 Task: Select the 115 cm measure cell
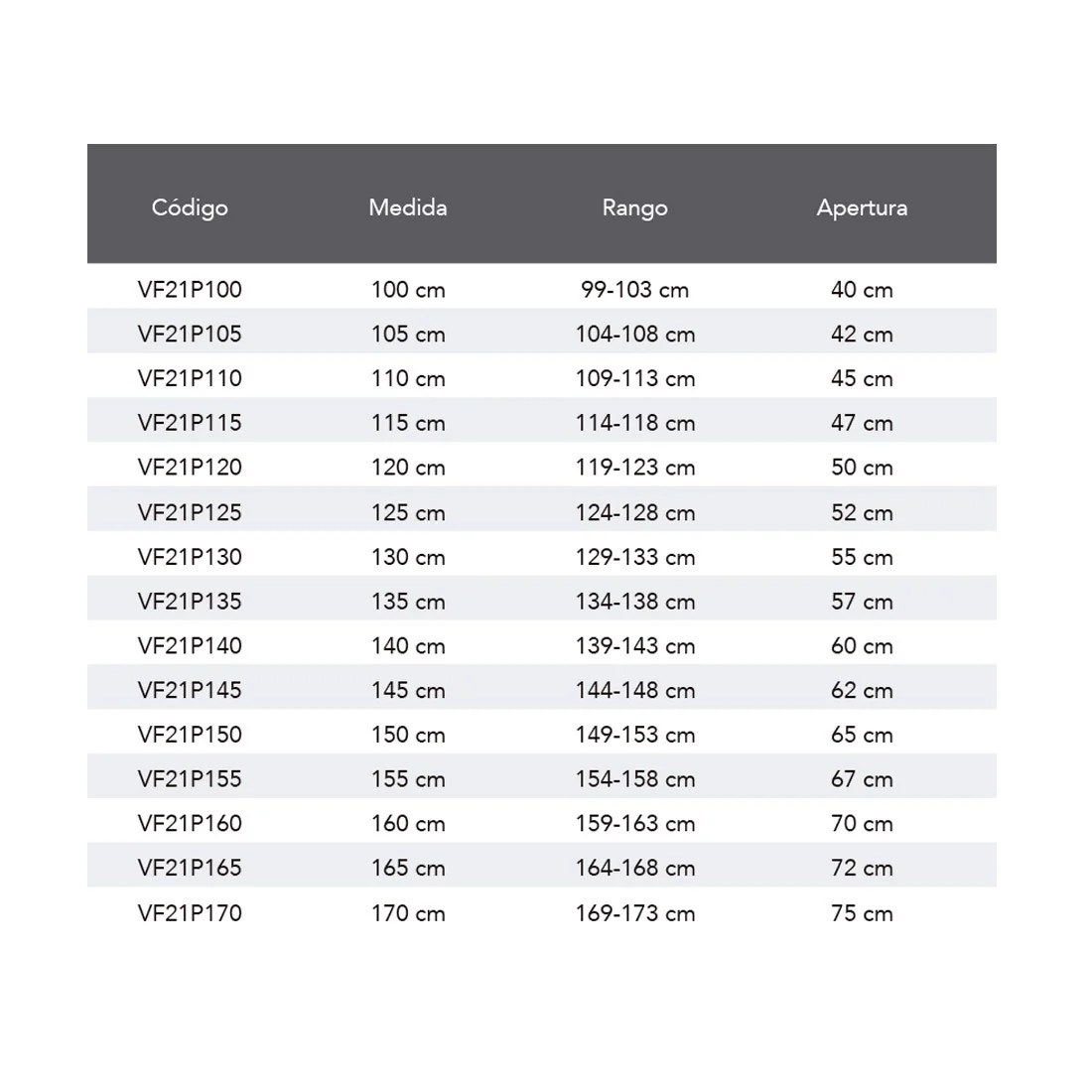tap(408, 423)
